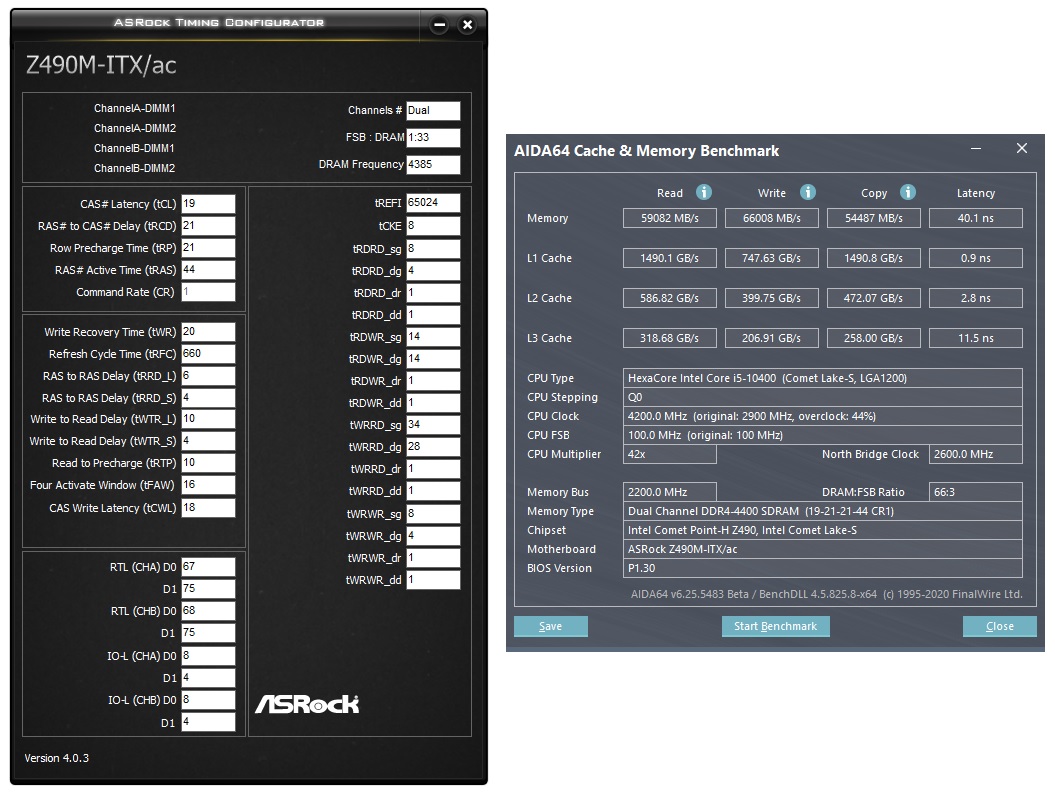Click the RAS# to CAS# Delay (tRCD) field
The height and width of the screenshot is (797, 1055).
tap(209, 226)
